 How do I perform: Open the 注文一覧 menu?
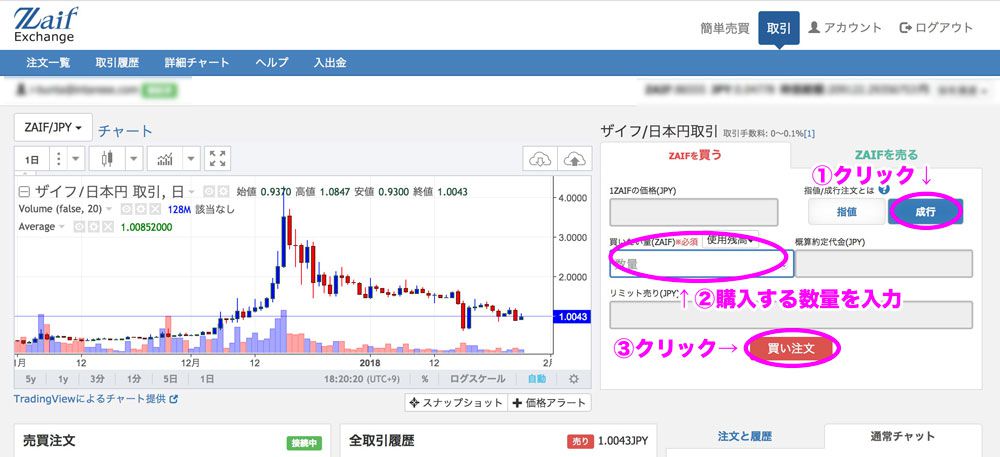[48, 62]
